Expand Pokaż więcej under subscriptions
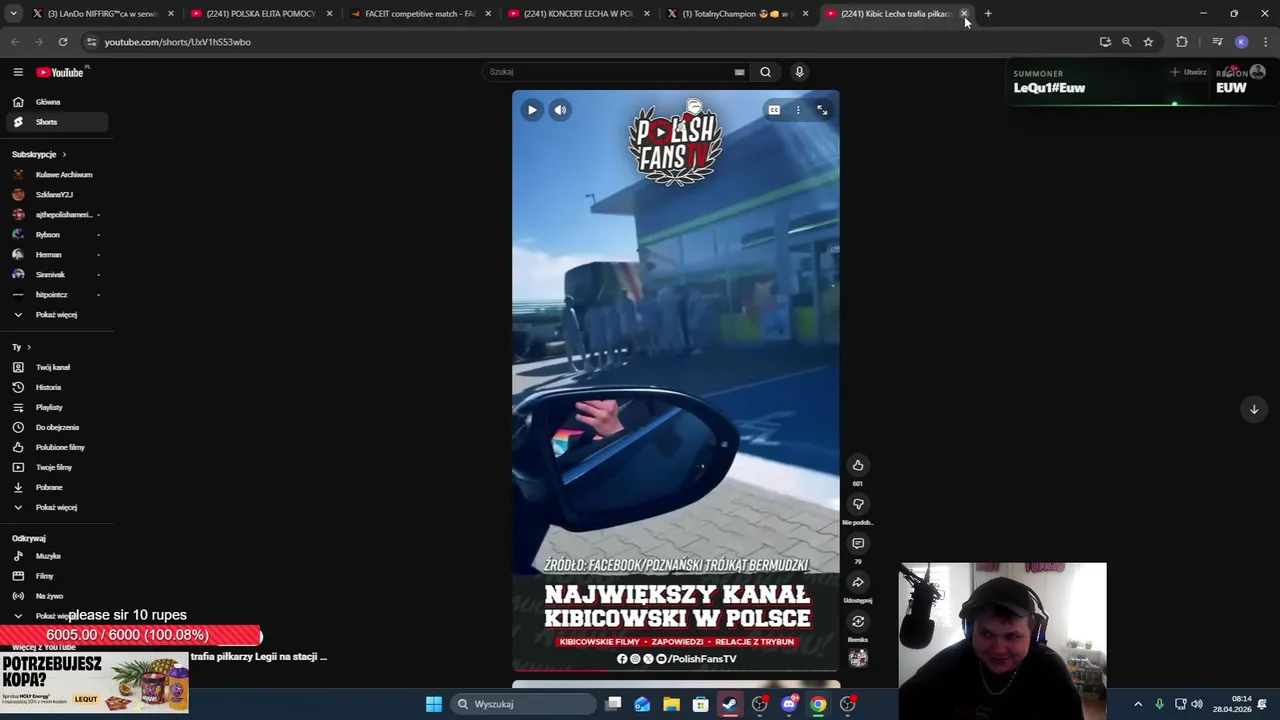Image resolution: width=1280 pixels, height=720 pixels. [55, 314]
